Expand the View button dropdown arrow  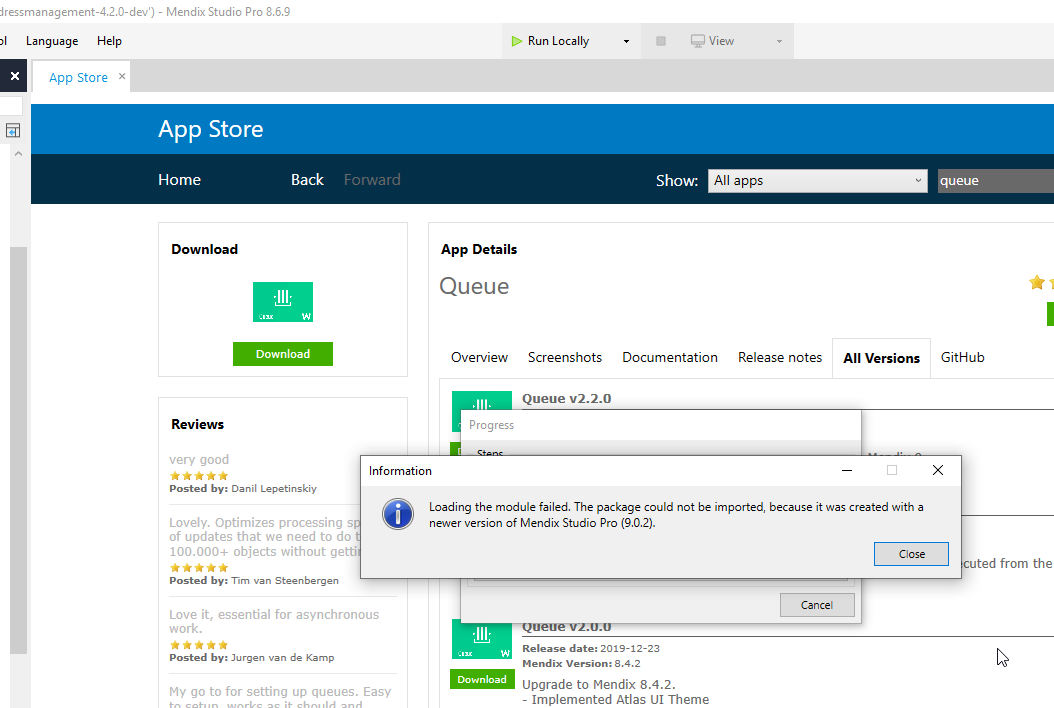tap(778, 40)
